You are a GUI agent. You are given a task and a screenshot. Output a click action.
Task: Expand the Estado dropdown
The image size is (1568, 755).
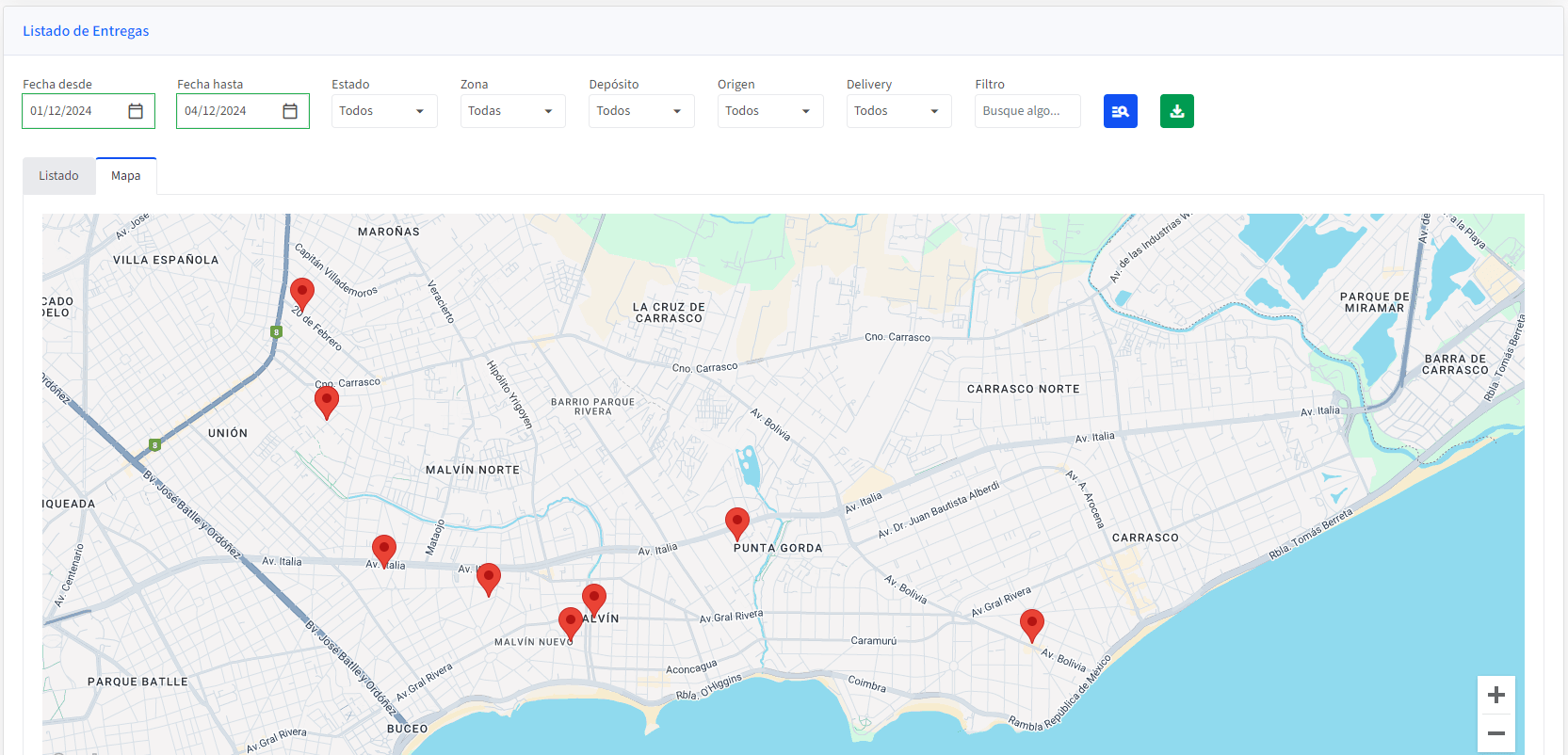coord(383,111)
